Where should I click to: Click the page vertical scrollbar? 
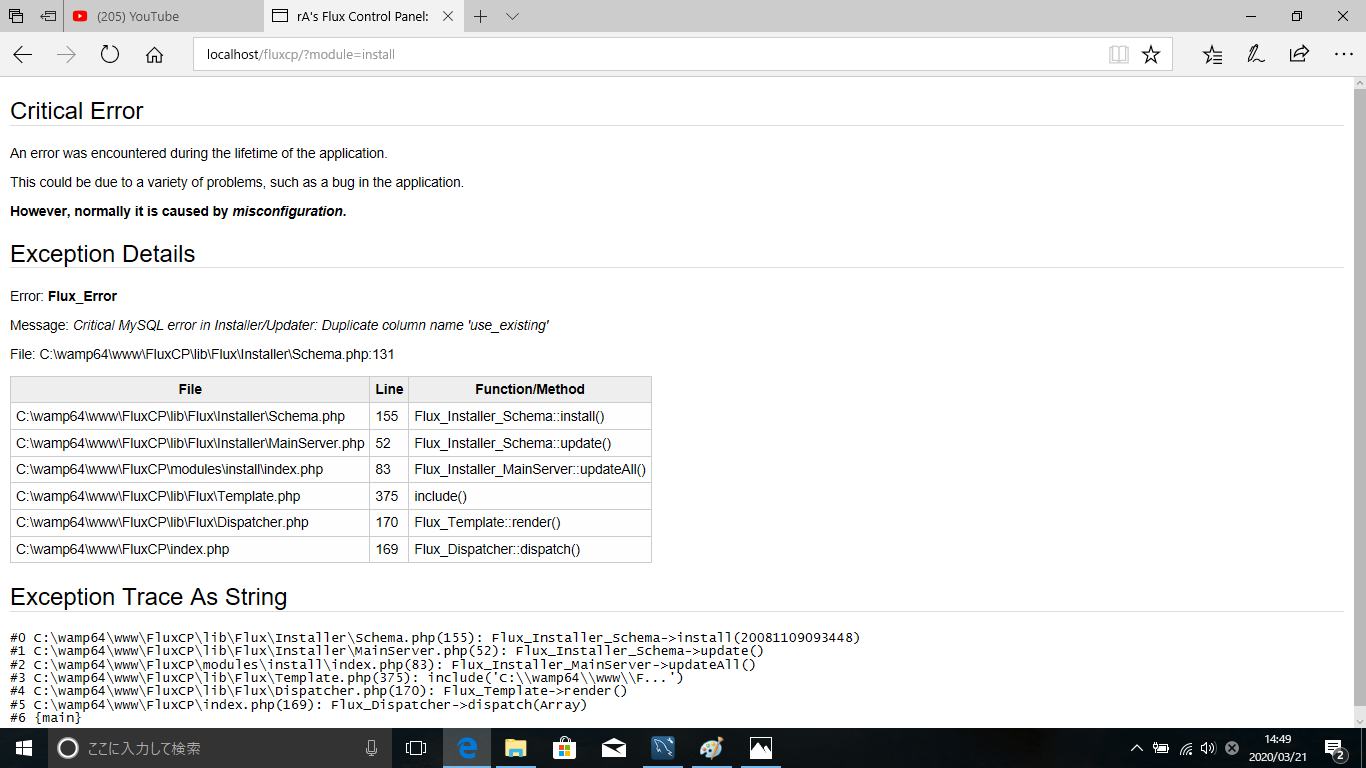pos(1359,400)
